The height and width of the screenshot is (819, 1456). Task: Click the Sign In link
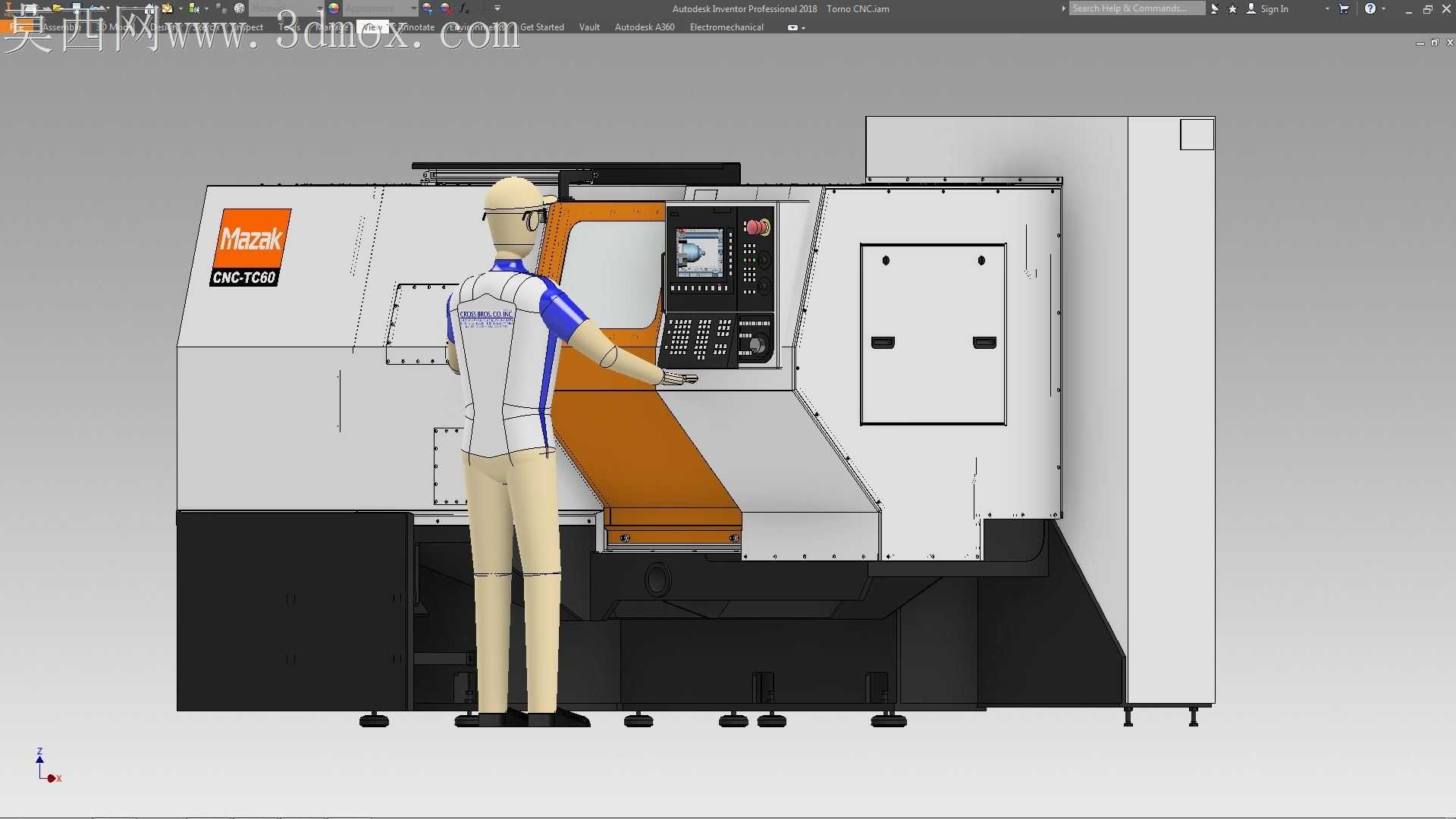[x=1274, y=8]
